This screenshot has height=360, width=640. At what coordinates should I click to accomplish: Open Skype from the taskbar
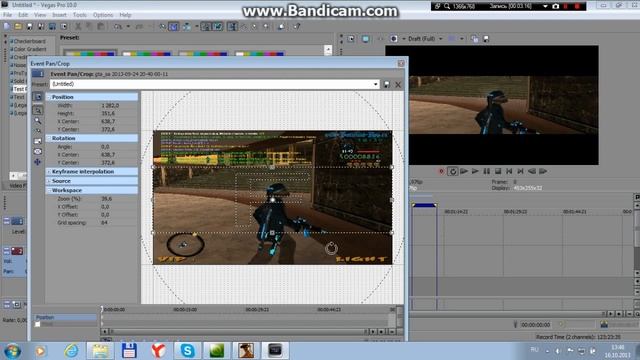[x=187, y=350]
